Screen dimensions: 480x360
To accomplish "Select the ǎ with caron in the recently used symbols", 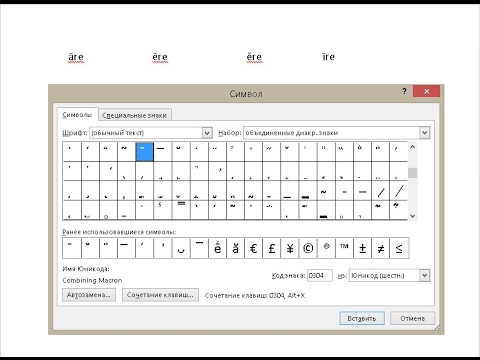I will (235, 248).
